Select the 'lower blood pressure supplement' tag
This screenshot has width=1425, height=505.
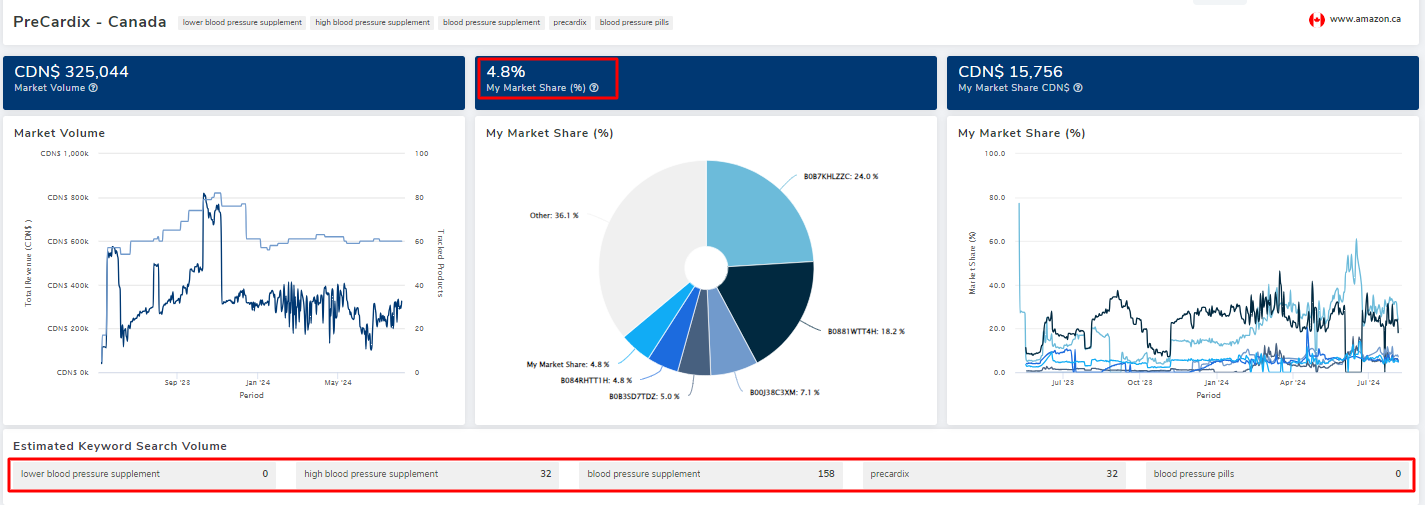[x=242, y=22]
